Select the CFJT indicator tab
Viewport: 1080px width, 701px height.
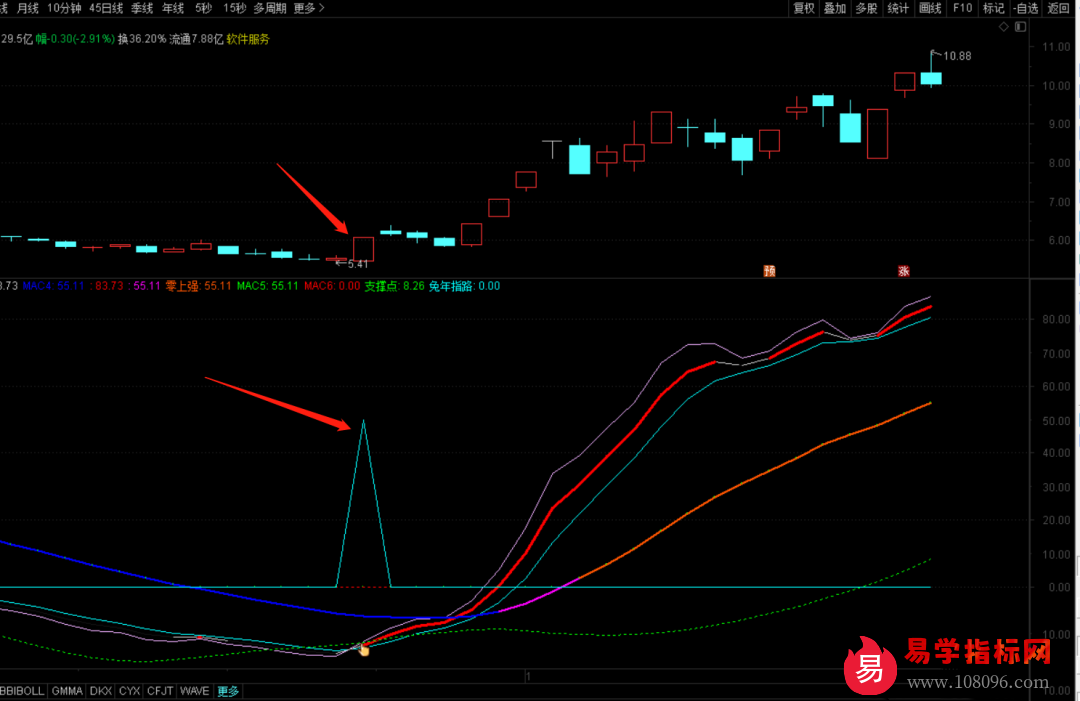[x=160, y=691]
